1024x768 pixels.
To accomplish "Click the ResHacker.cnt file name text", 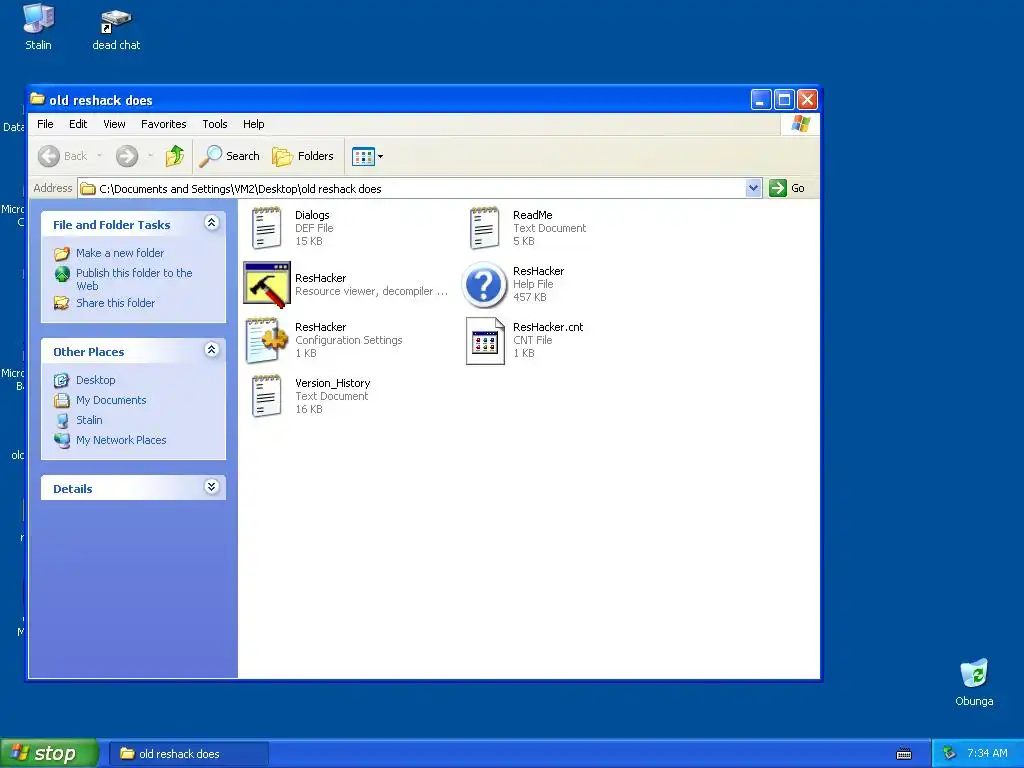I will (548, 327).
